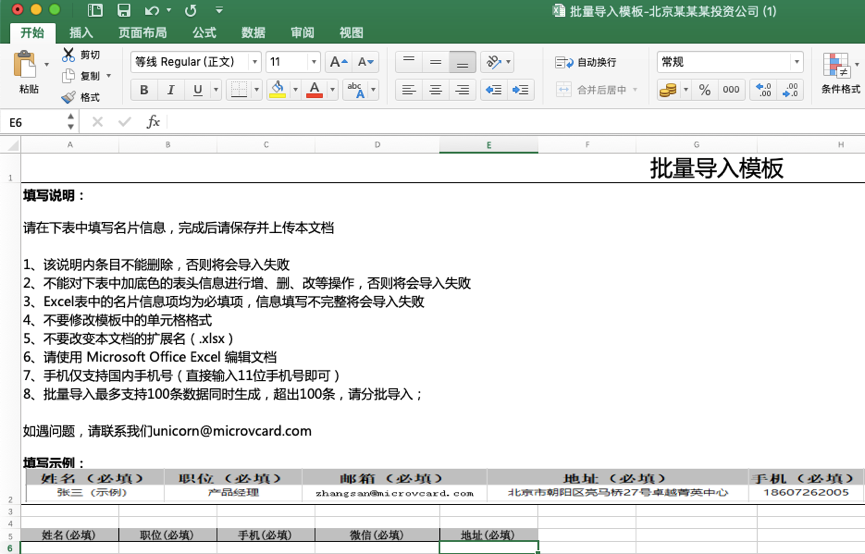Click the 自动换行 wrap text button
This screenshot has width=865, height=554.
pyautogui.click(x=586, y=62)
